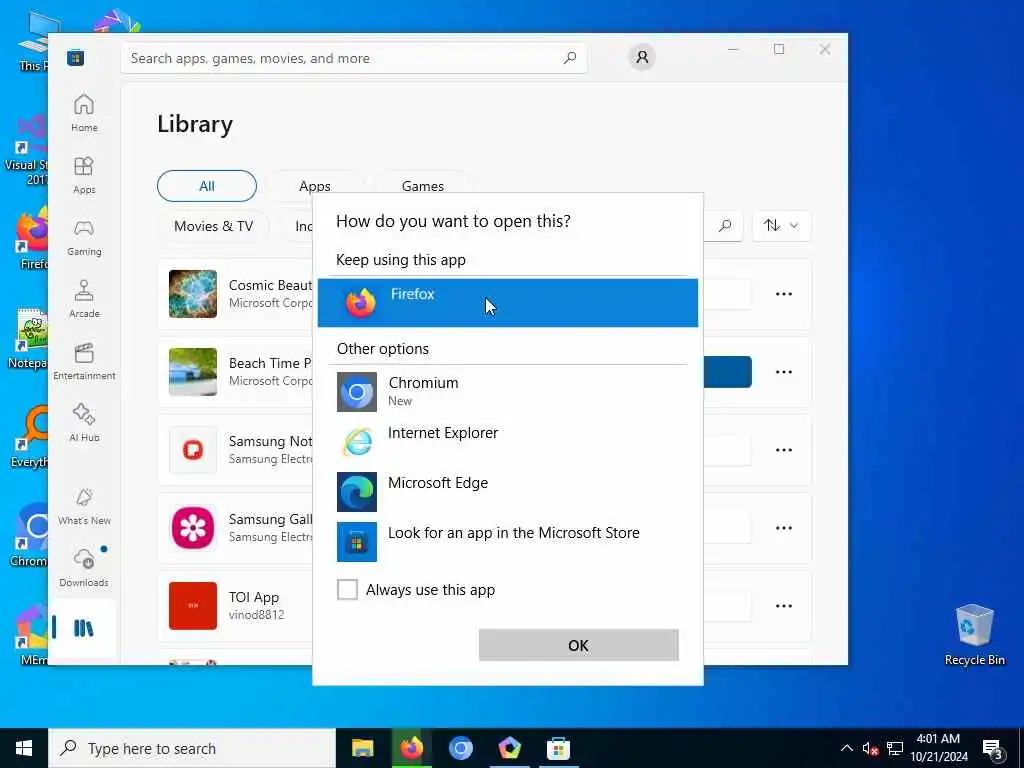Open Home in the Store sidebar
The height and width of the screenshot is (768, 1024).
coord(84,113)
